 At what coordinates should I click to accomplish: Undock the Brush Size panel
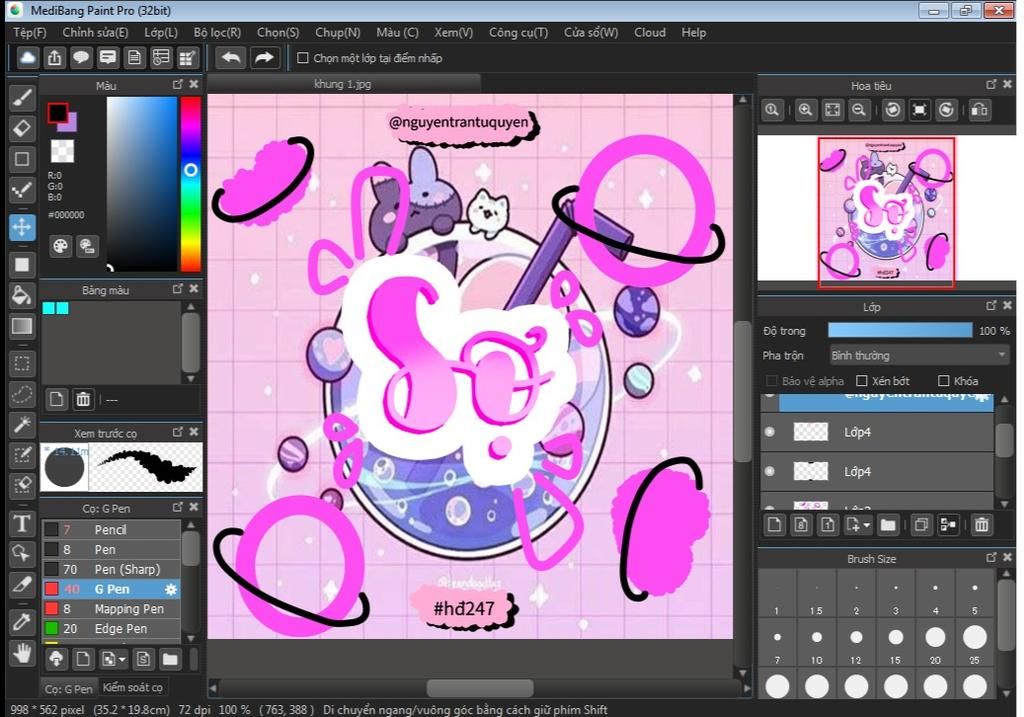click(x=991, y=557)
